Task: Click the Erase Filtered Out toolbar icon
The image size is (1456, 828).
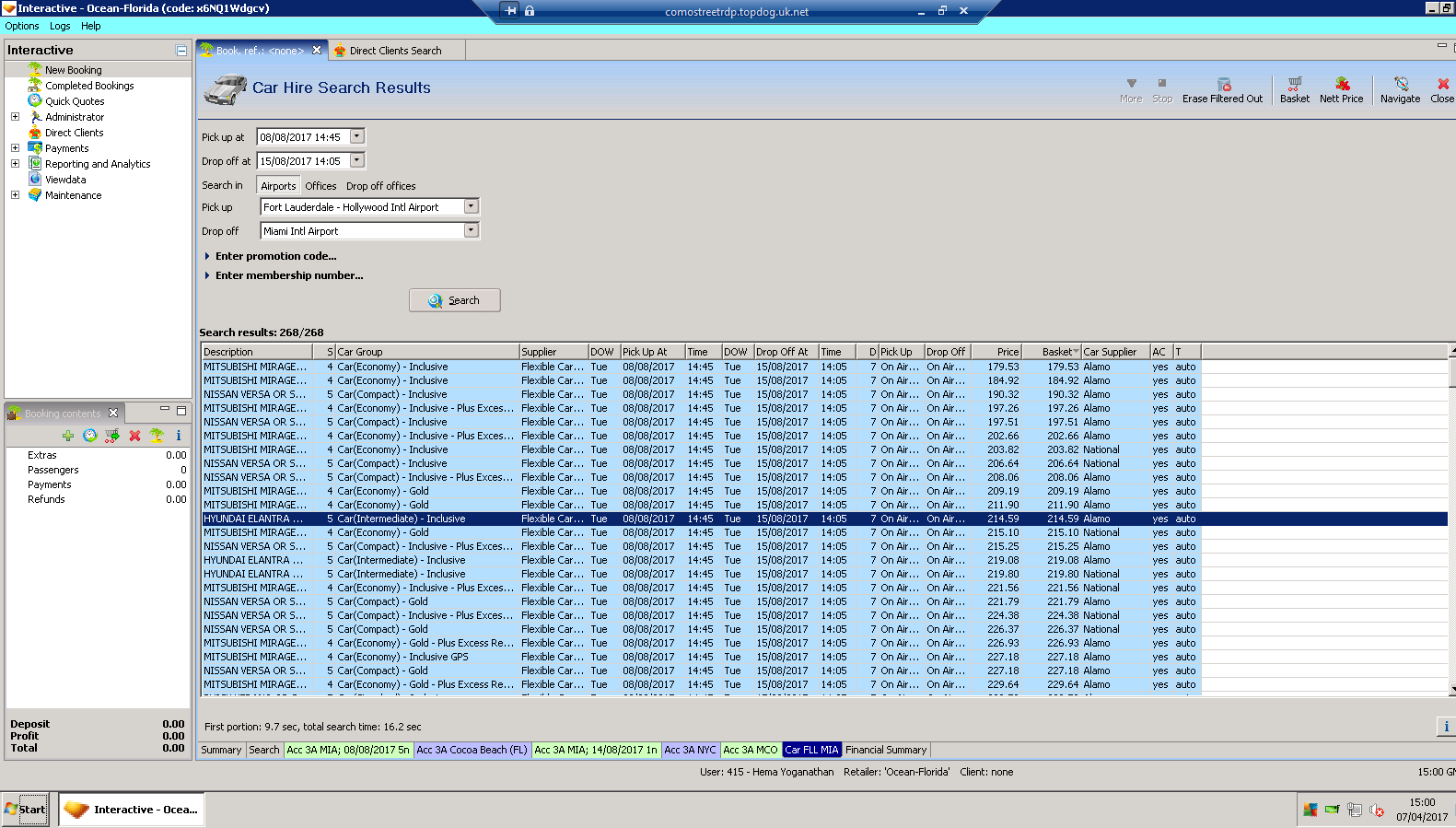Action: (x=1223, y=85)
